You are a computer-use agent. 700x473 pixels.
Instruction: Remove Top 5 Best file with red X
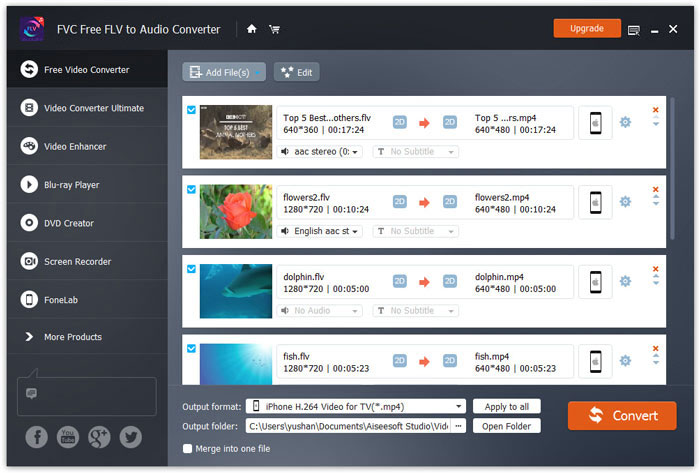click(x=655, y=110)
